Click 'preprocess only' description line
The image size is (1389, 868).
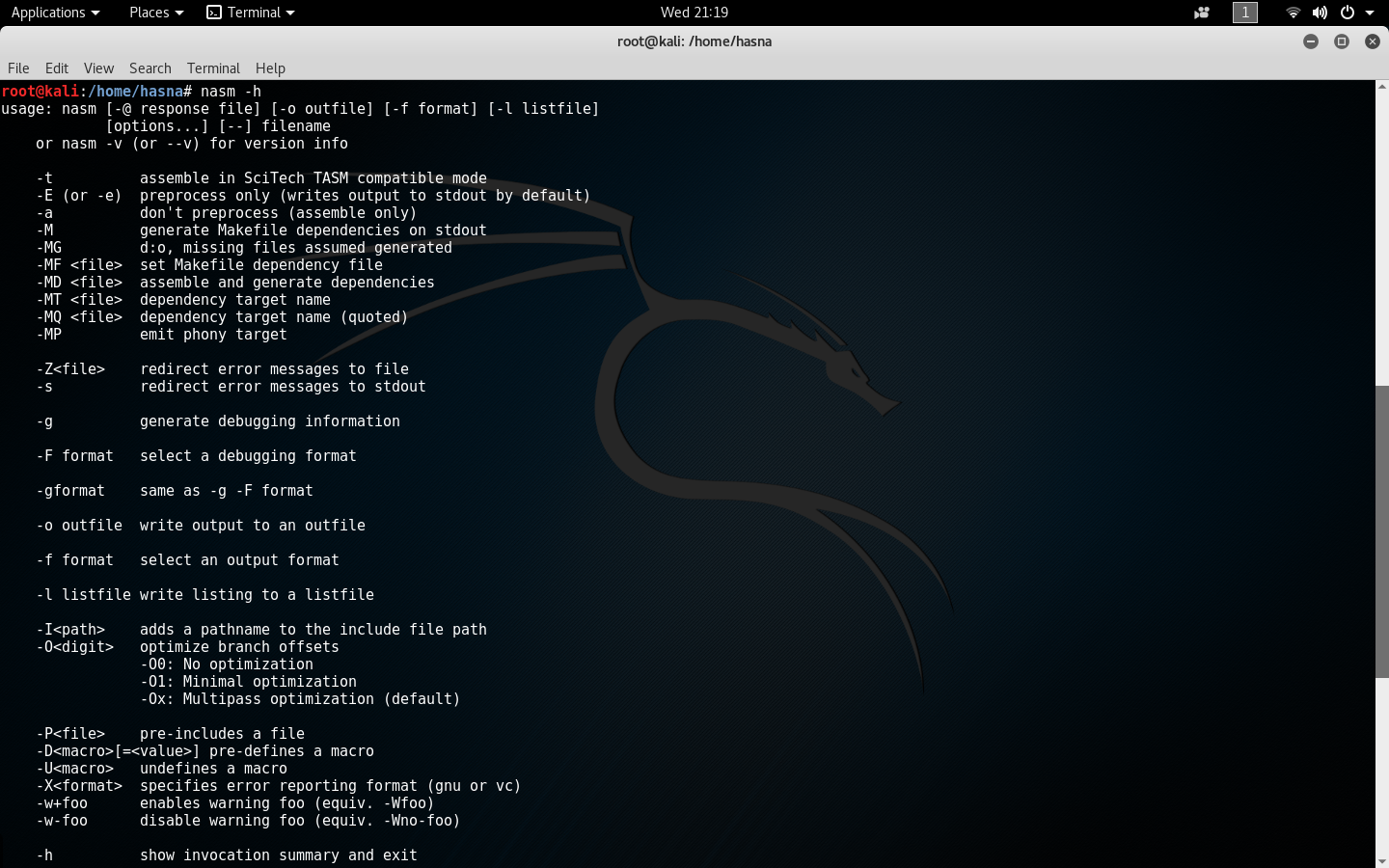point(365,196)
